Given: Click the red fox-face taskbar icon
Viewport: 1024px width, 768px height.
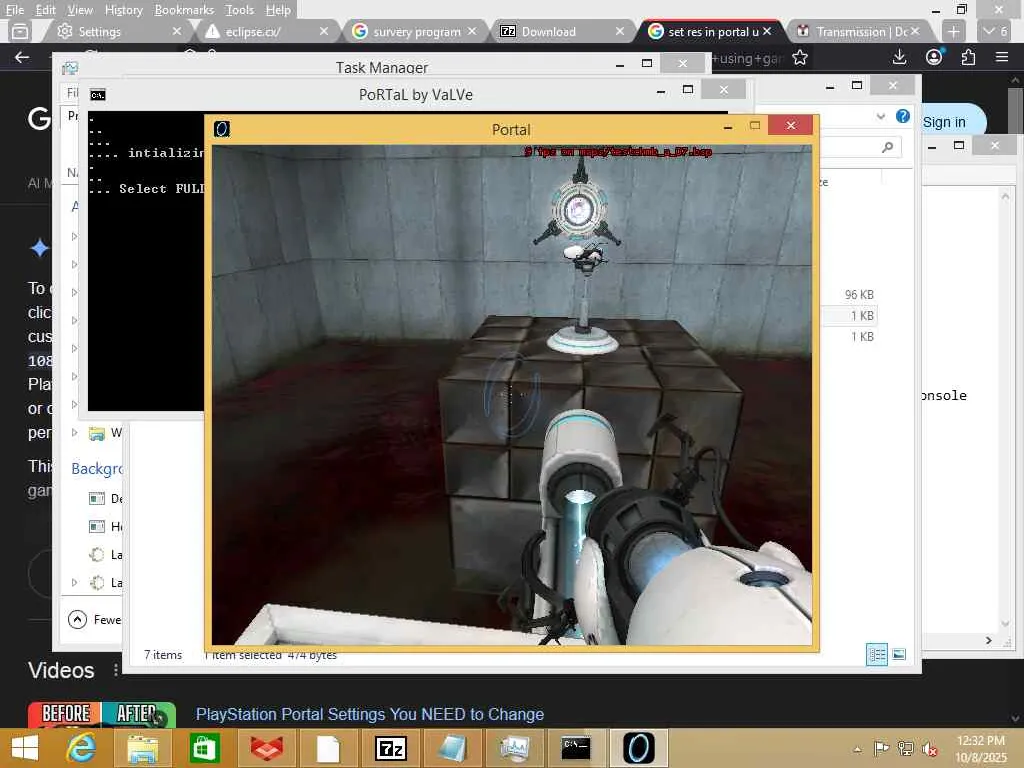Looking at the screenshot, I should (266, 748).
